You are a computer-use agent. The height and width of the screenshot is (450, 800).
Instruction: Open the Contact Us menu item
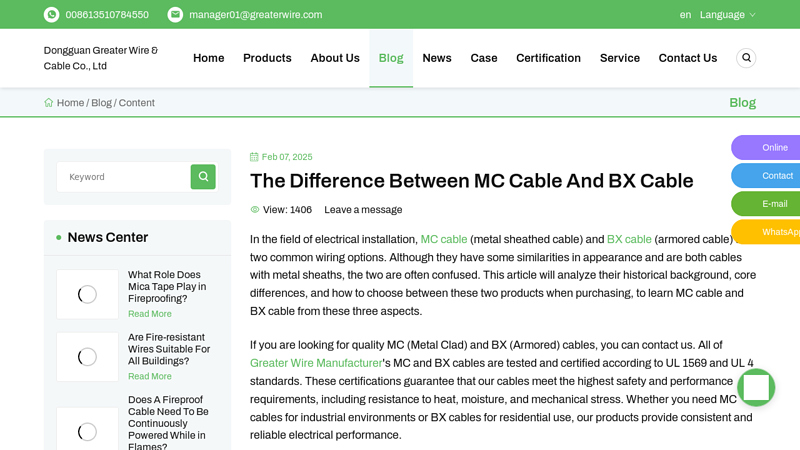point(688,58)
